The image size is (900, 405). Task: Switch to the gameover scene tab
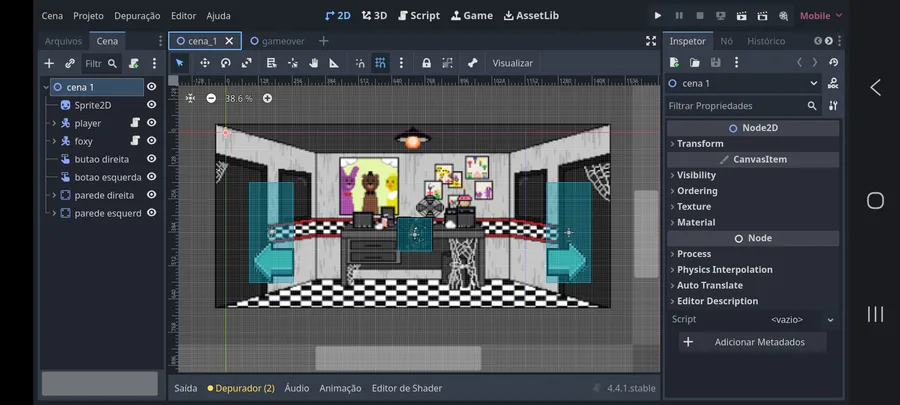pyautogui.click(x=277, y=41)
